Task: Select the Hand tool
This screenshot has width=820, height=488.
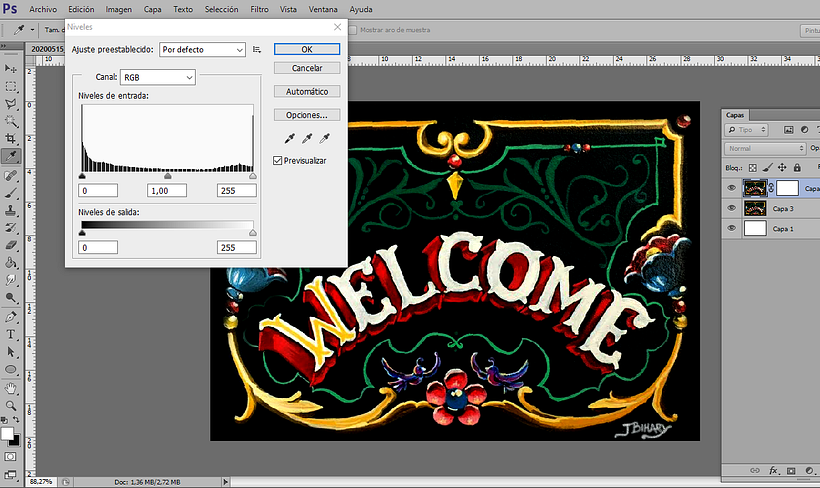Action: coord(12,387)
